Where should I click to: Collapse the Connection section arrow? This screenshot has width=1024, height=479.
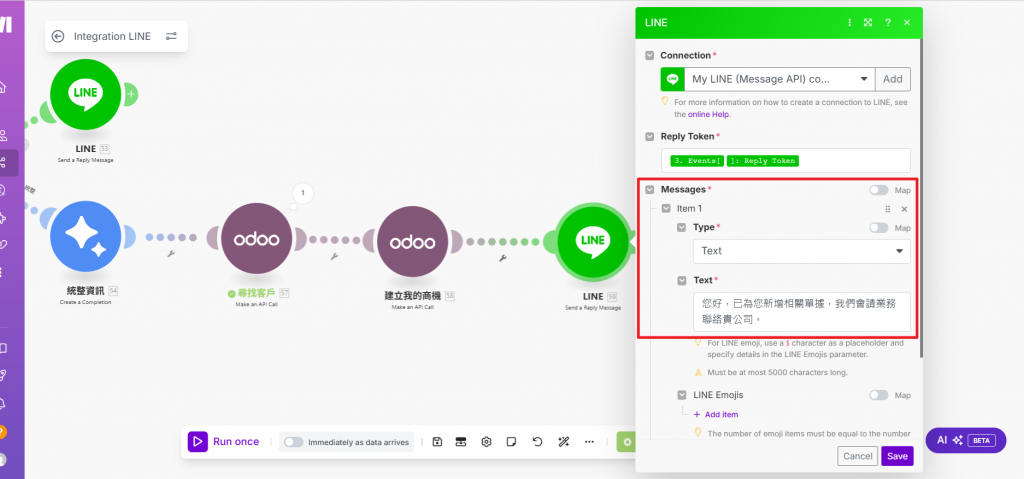(x=649, y=56)
